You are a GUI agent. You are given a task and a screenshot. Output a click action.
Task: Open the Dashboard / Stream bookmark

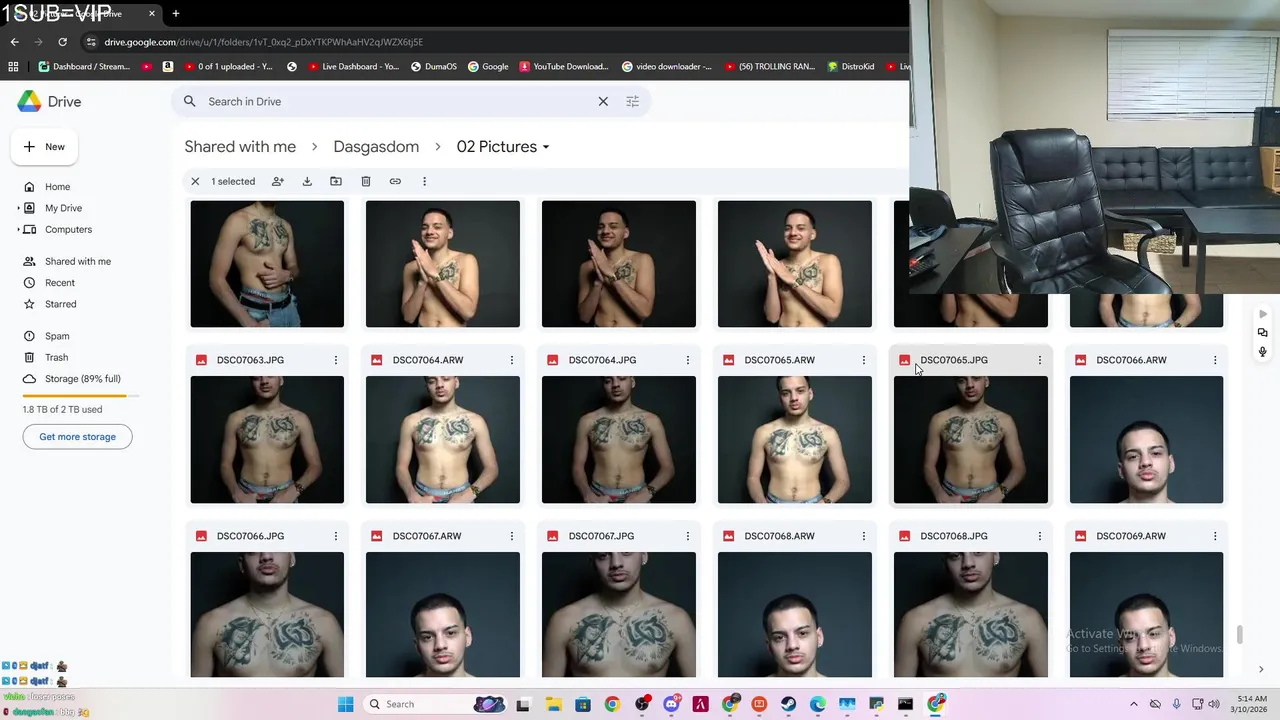84,67
